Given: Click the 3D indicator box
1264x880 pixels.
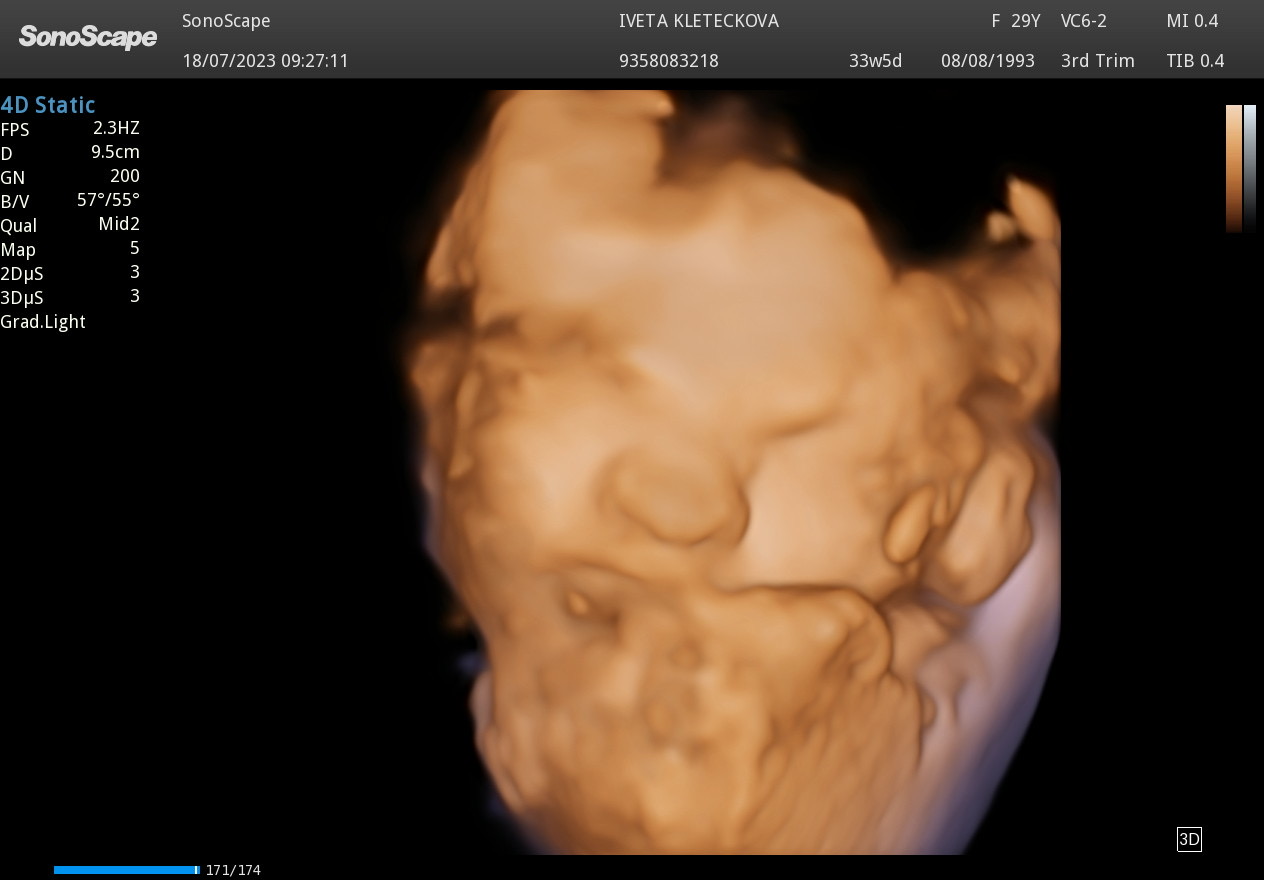Looking at the screenshot, I should 1189,840.
